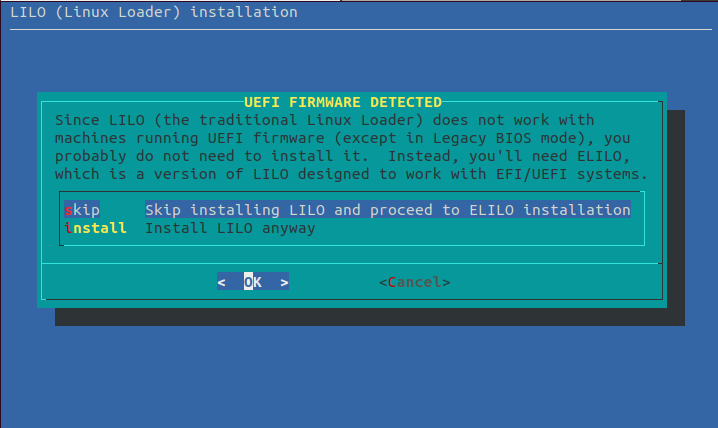Click the "LILO (Linux Loader) installation" backtitle
The image size is (718, 428).
click(153, 12)
